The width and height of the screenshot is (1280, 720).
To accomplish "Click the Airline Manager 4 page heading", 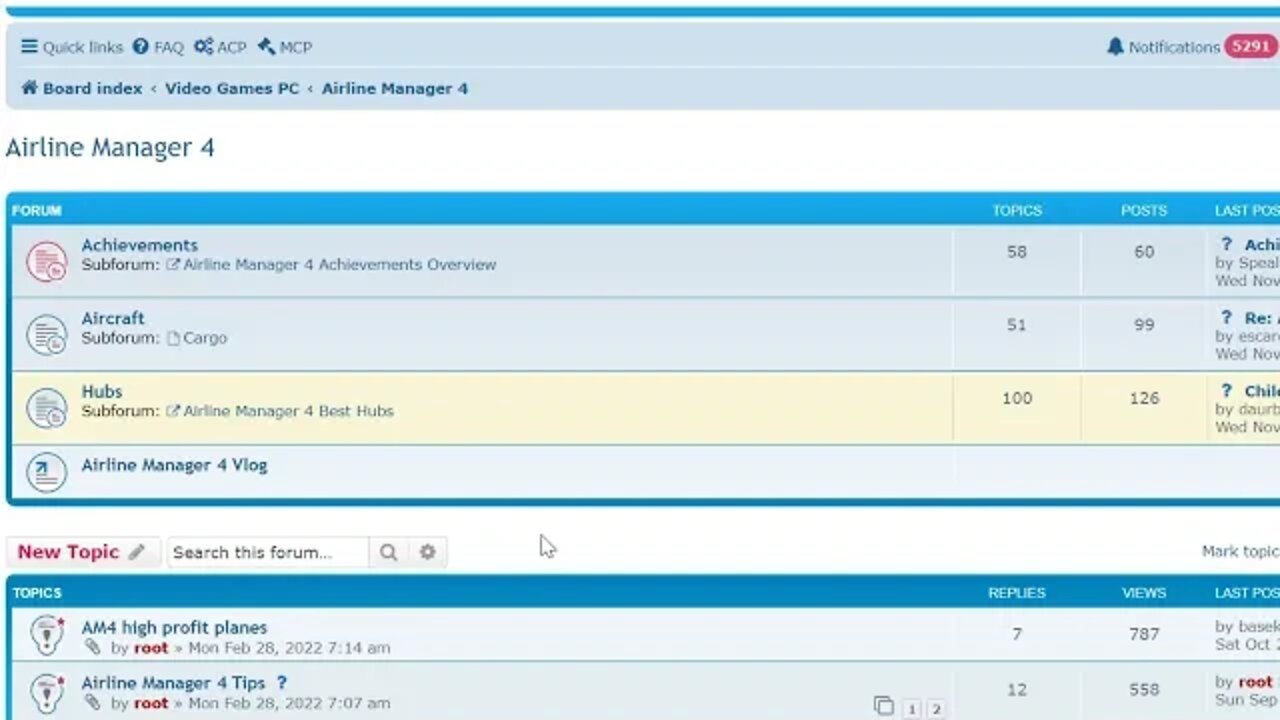I will [110, 148].
